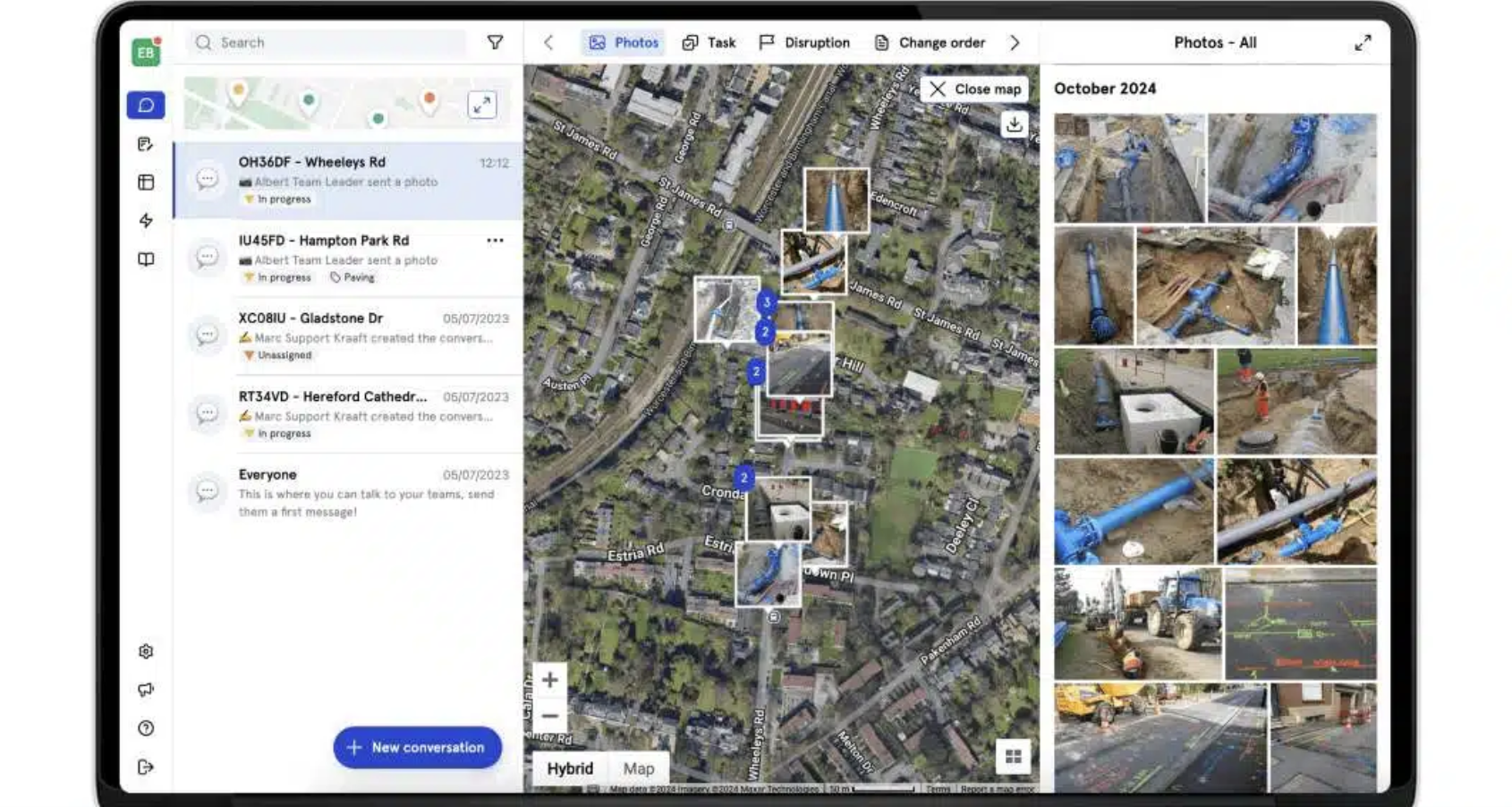Image resolution: width=1512 pixels, height=807 pixels.
Task: Switch map to plain Map view
Action: click(639, 769)
